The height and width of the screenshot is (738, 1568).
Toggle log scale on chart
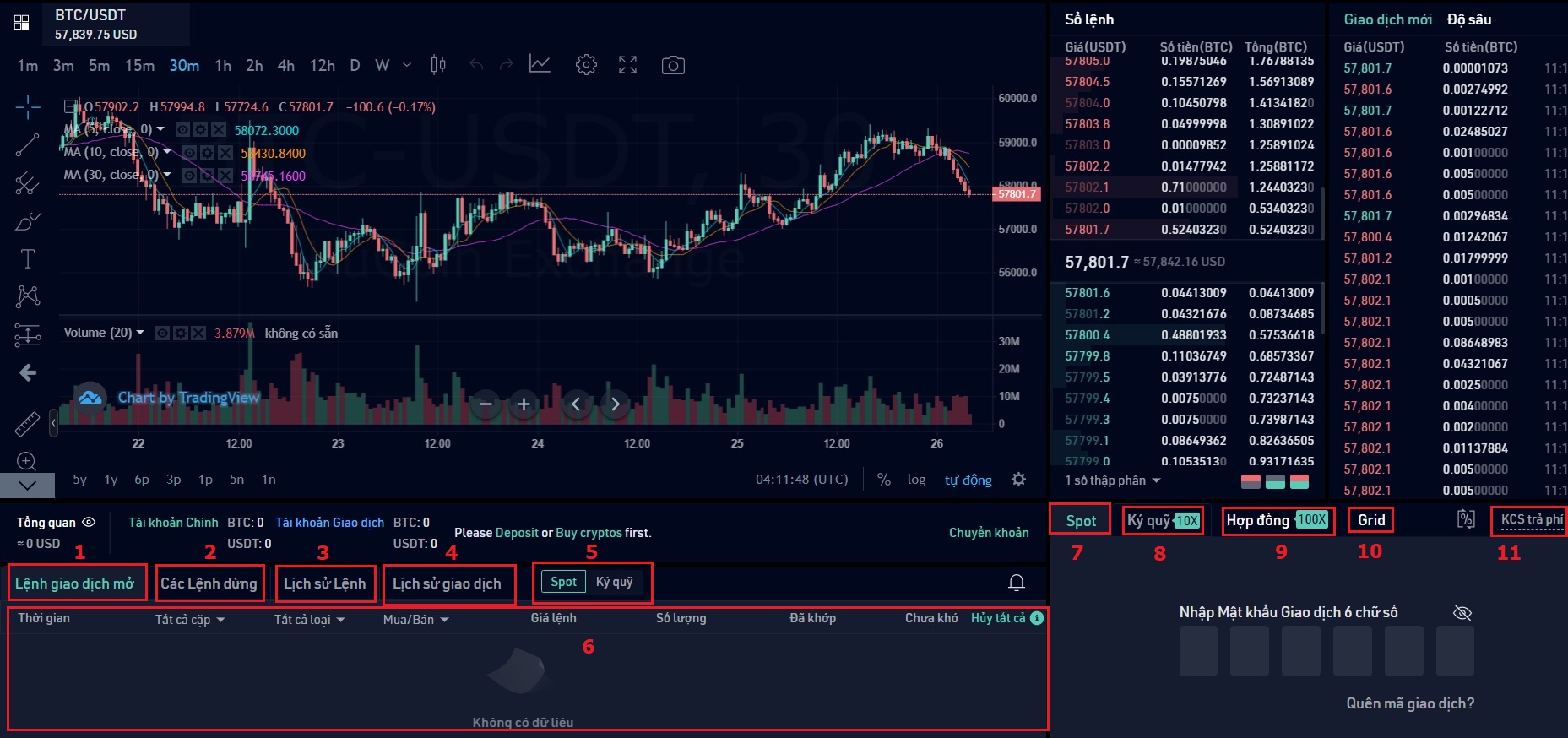(916, 480)
